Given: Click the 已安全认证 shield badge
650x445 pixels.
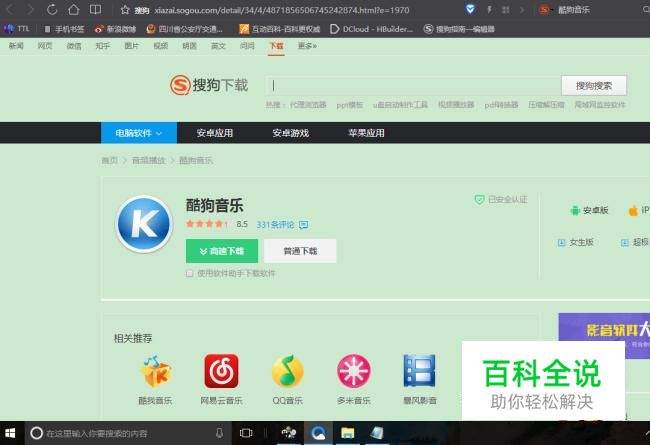Looking at the screenshot, I should pos(501,200).
